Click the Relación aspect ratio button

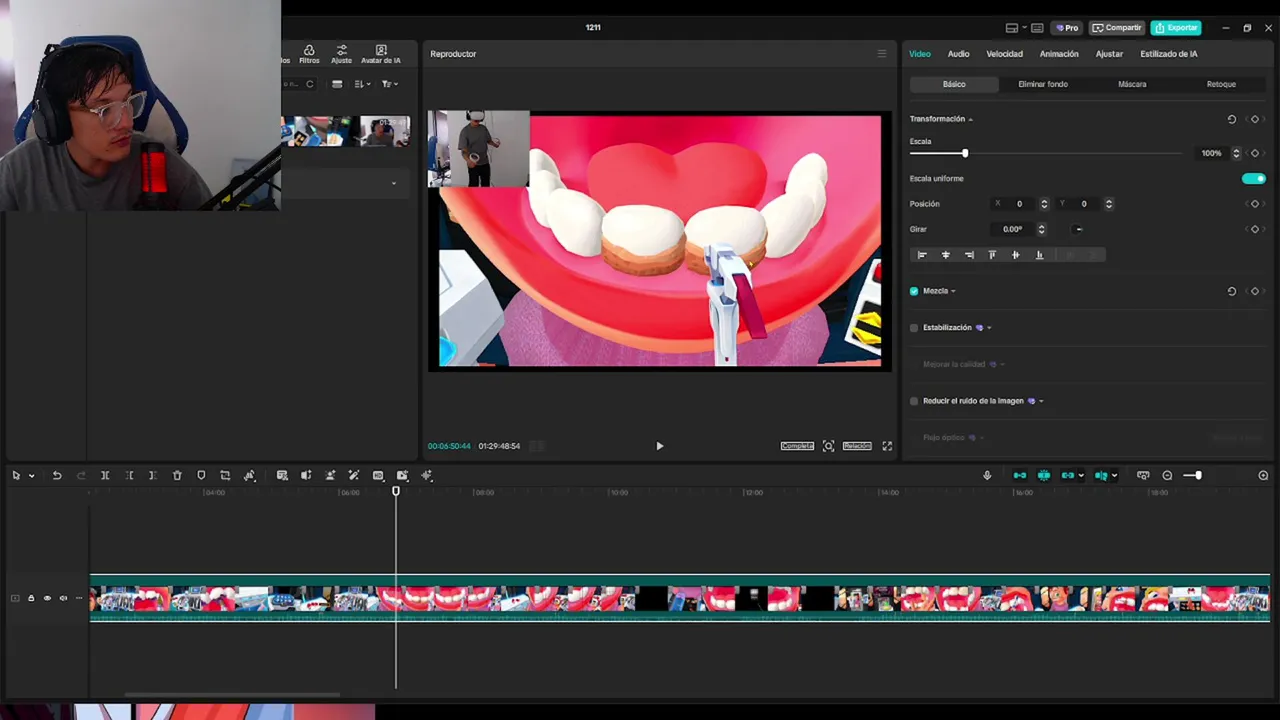coord(857,446)
